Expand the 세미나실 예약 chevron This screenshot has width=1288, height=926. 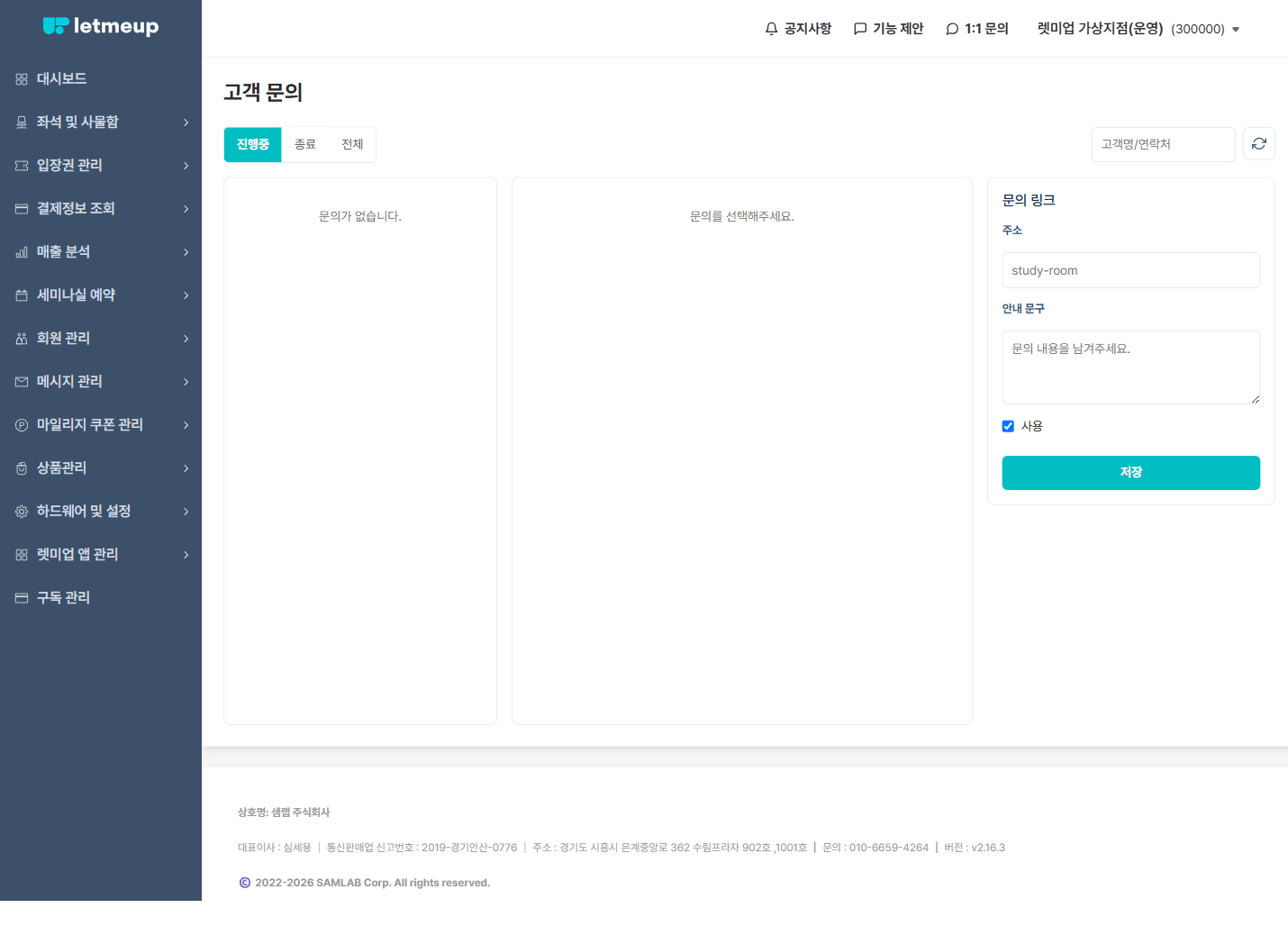186,295
